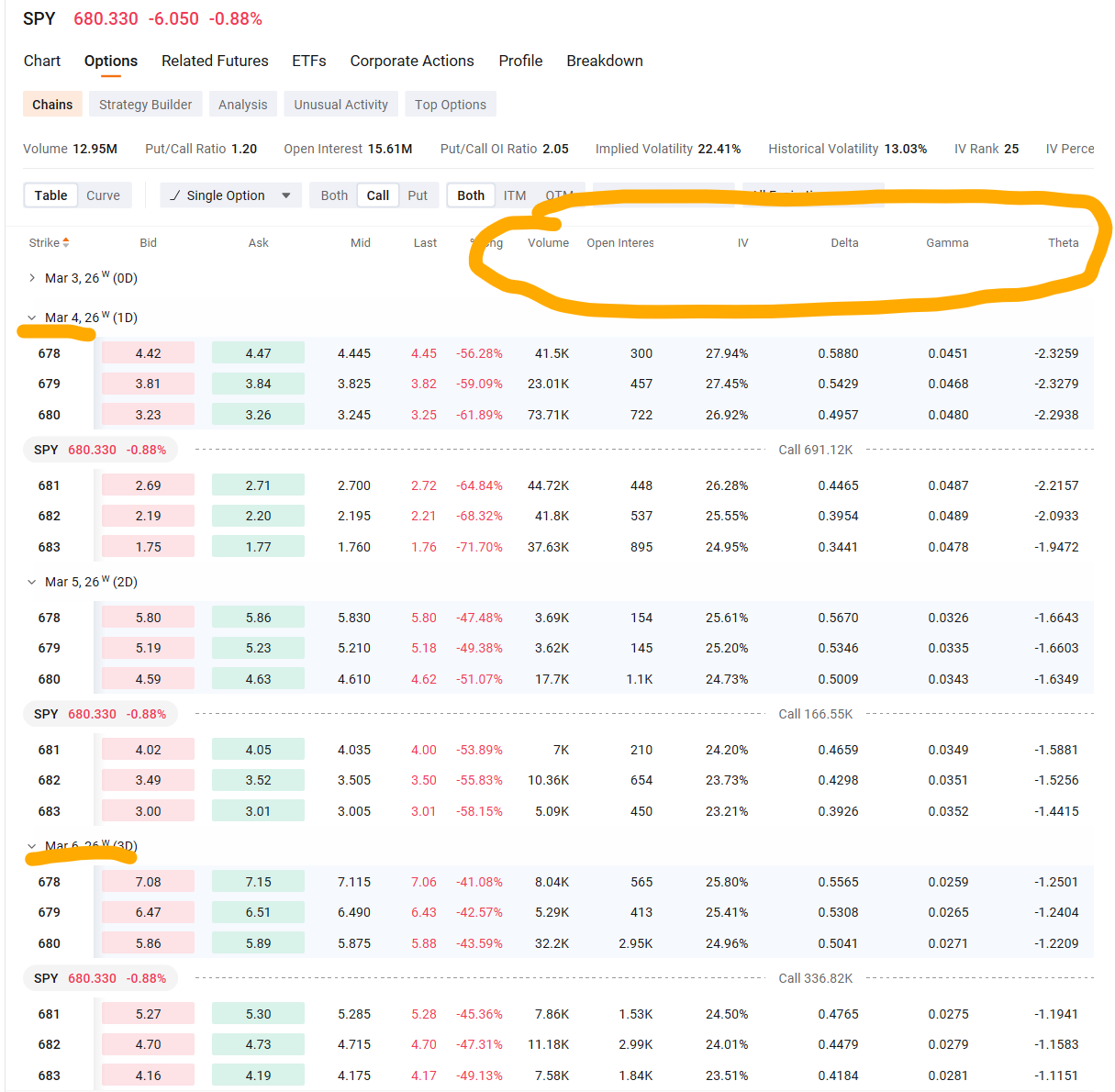The image size is (1115, 1092).
Task: Collapse the Mar 5, 26 (2D) expiration
Action: pyautogui.click(x=32, y=582)
